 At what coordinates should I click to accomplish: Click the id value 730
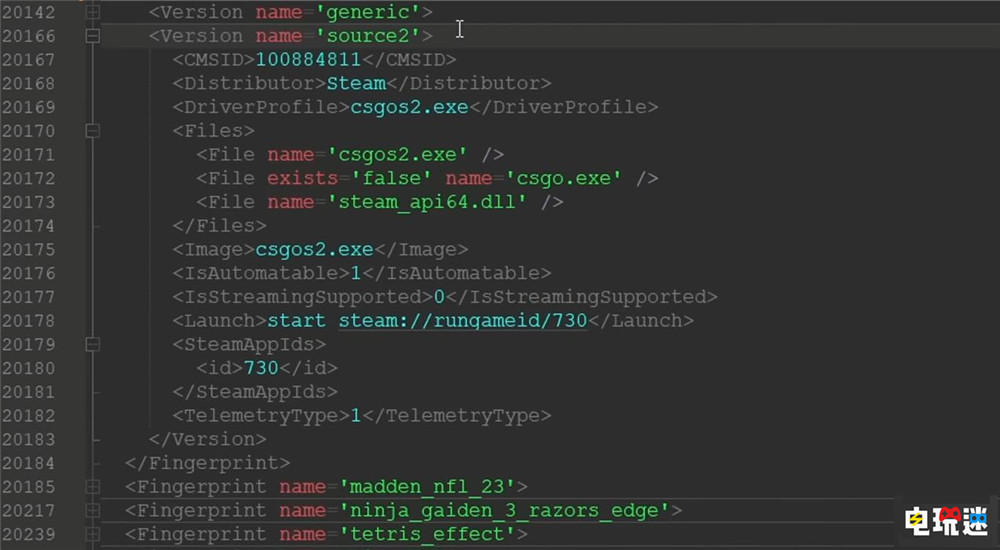(261, 368)
